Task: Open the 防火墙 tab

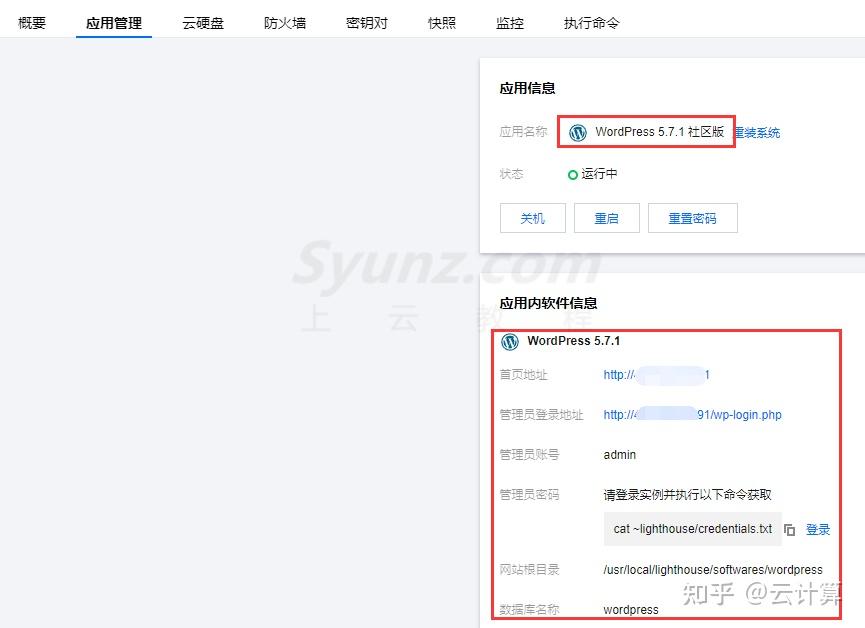Action: (x=285, y=23)
